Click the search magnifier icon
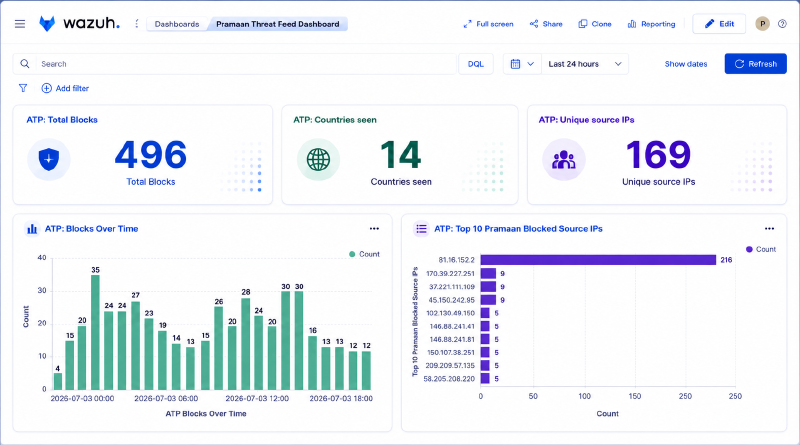800x445 pixels. 24,64
